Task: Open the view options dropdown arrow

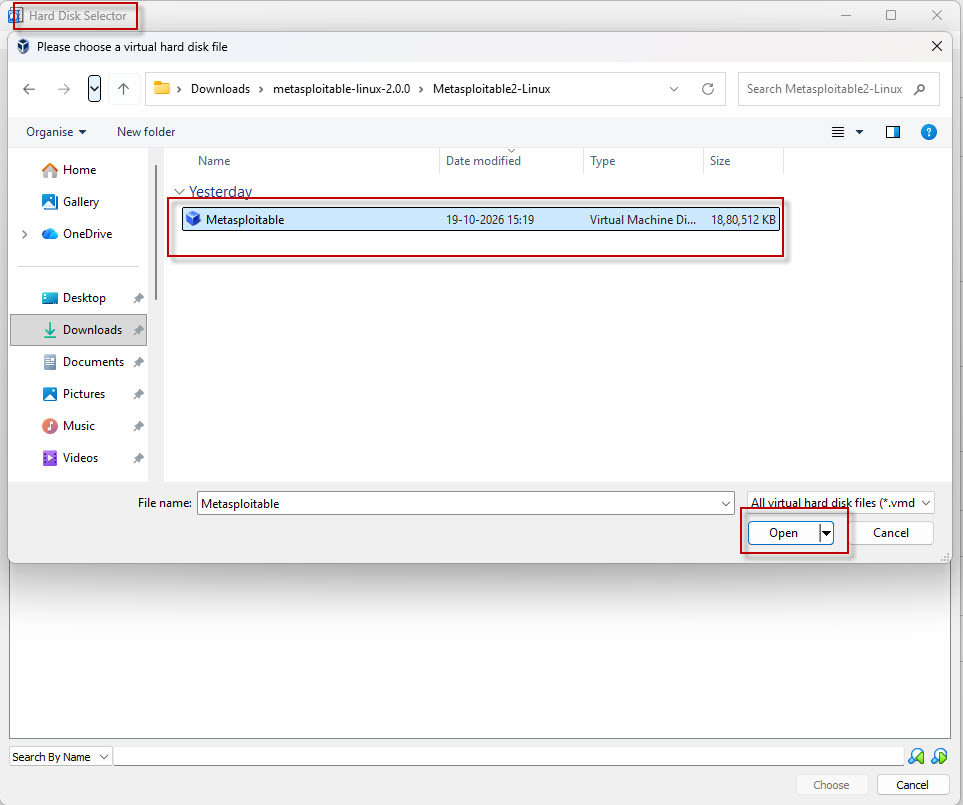Action: (x=859, y=132)
